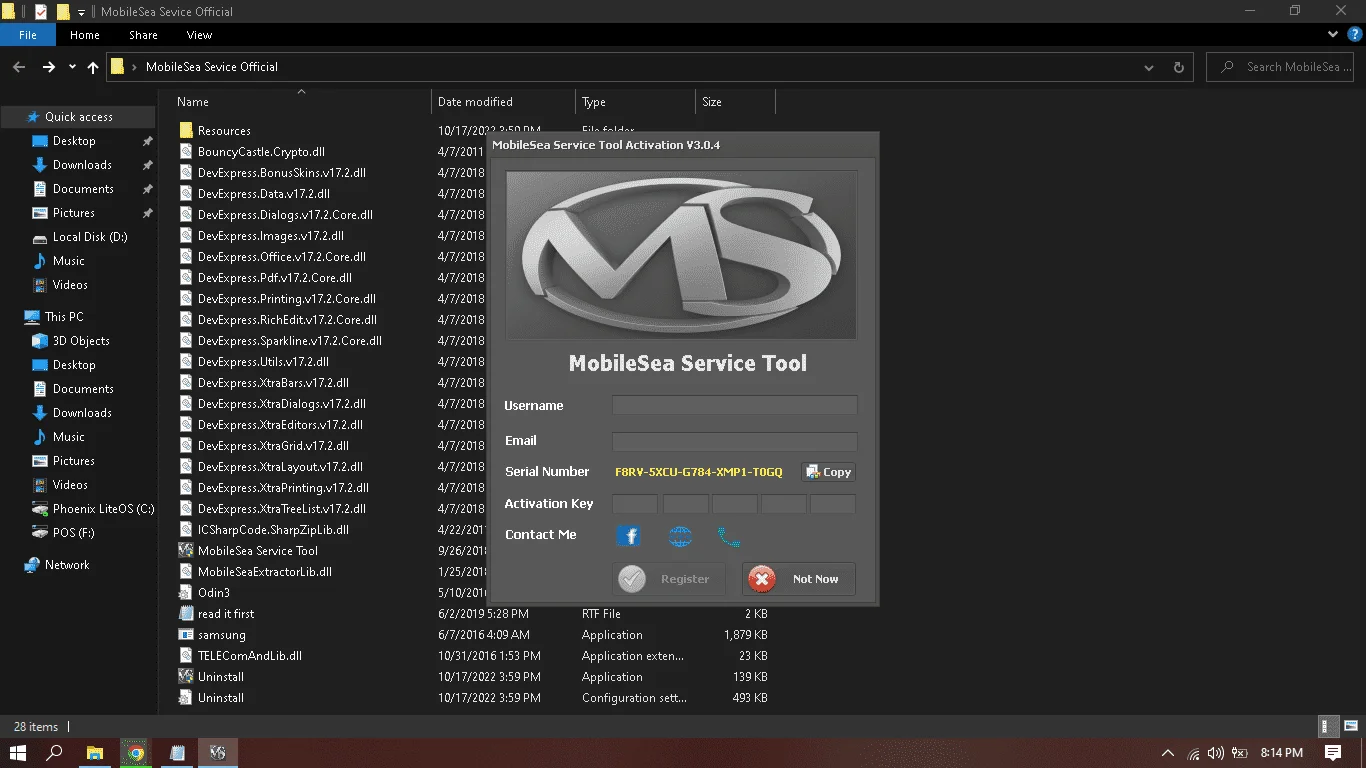Select the serial number text F8RV-5XCU-G784-XMP1-T0GQ
1366x768 pixels.
[x=699, y=472]
